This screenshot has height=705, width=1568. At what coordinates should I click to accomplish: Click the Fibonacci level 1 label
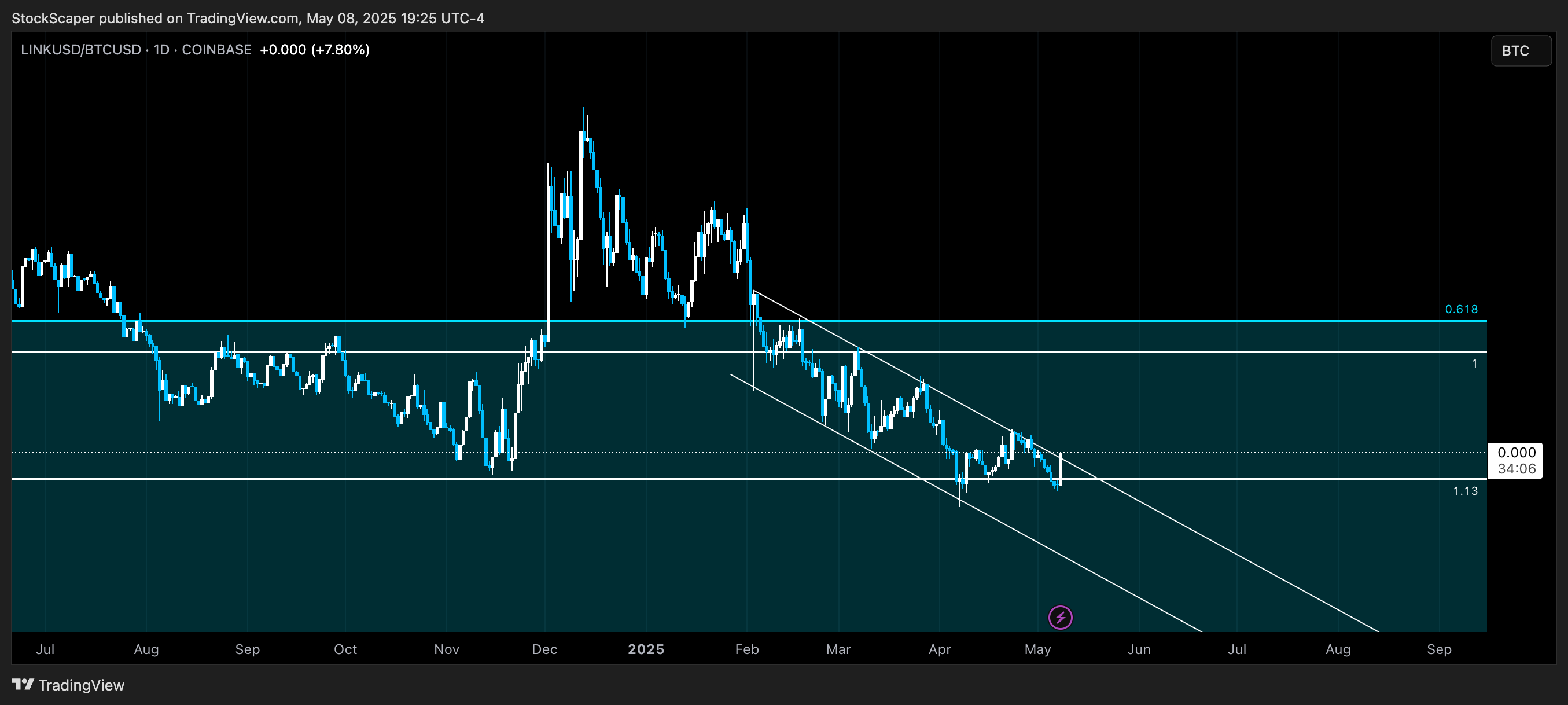tap(1474, 363)
